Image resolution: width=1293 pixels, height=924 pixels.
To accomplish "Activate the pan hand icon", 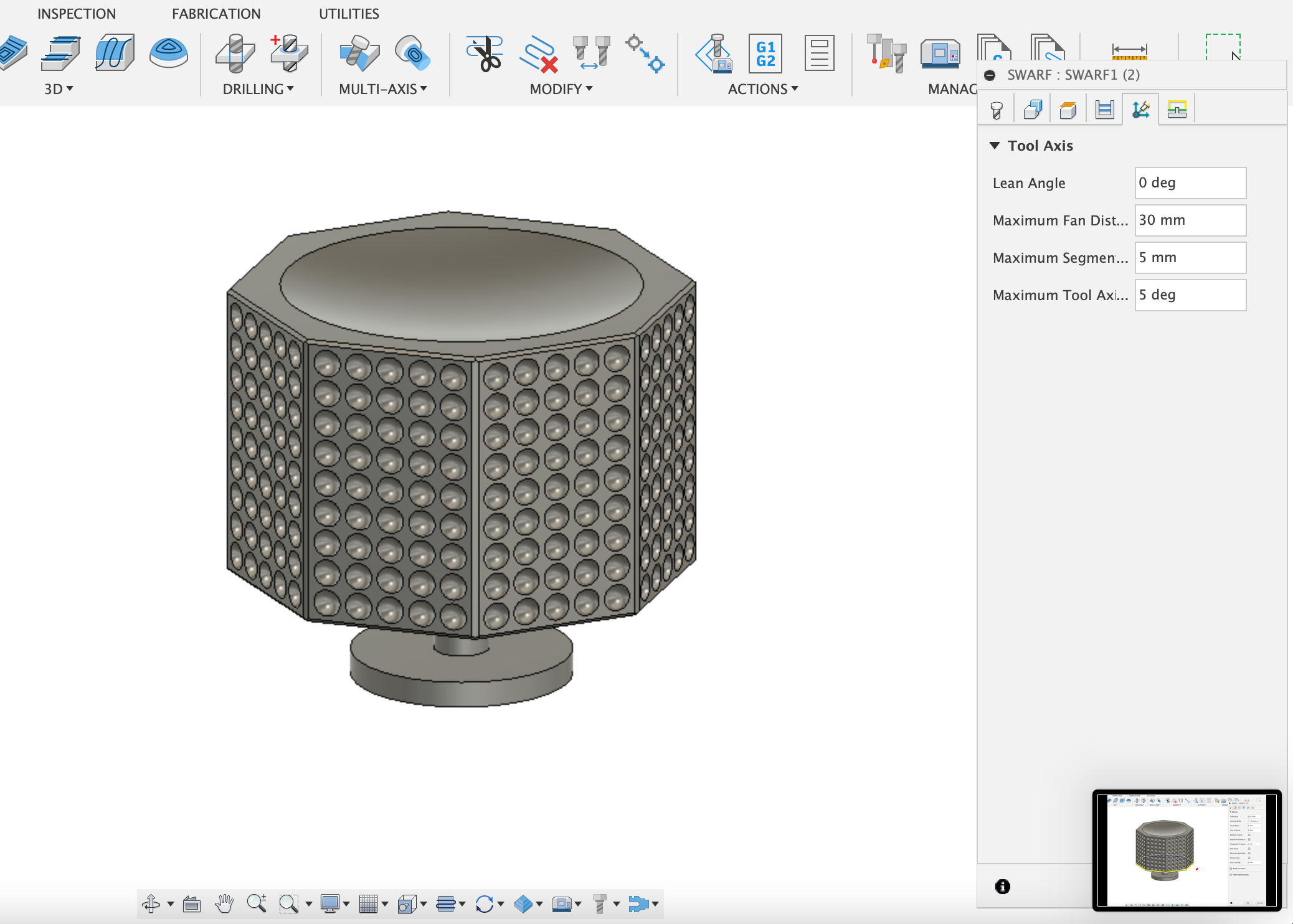I will click(224, 903).
